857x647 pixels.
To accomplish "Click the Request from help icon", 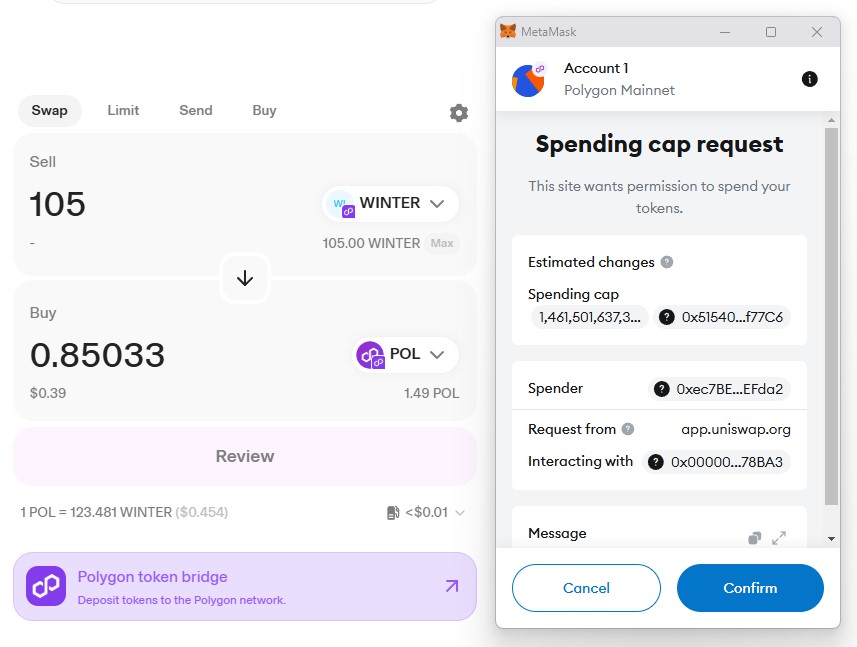I will coord(628,429).
